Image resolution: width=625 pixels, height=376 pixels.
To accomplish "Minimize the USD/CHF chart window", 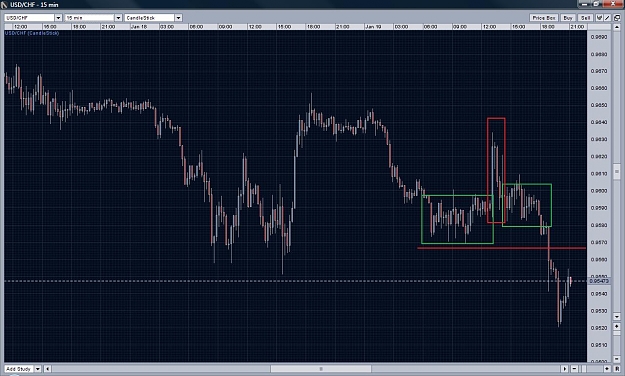I will click(x=585, y=4).
